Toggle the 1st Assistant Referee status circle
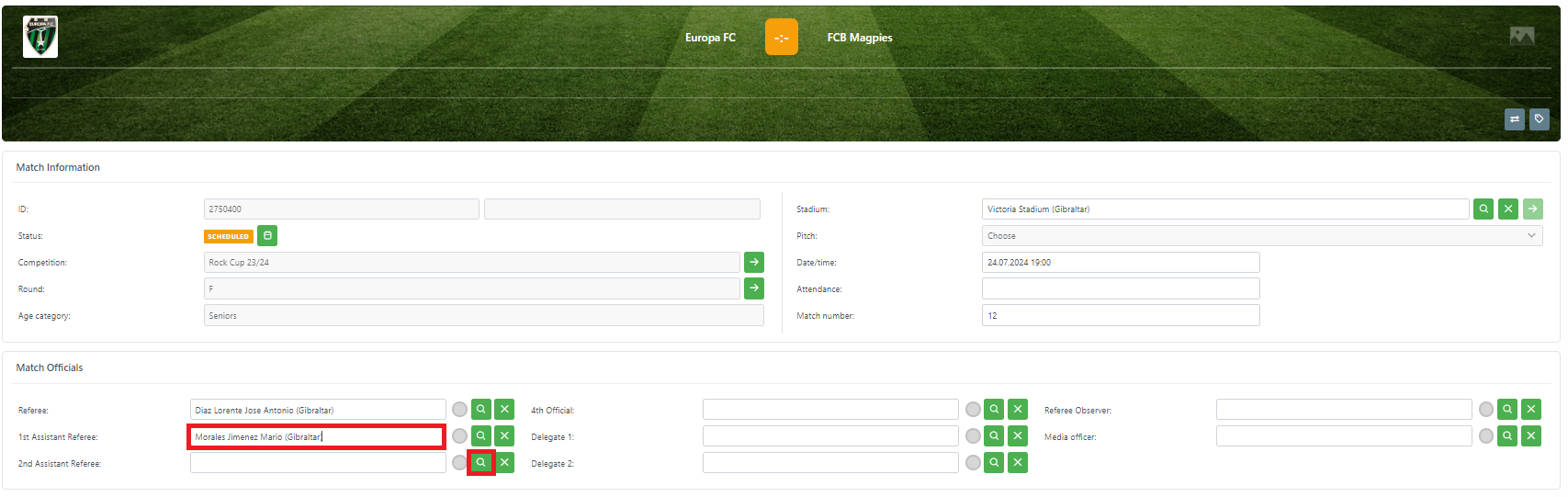Image resolution: width=1568 pixels, height=497 pixels. click(459, 436)
